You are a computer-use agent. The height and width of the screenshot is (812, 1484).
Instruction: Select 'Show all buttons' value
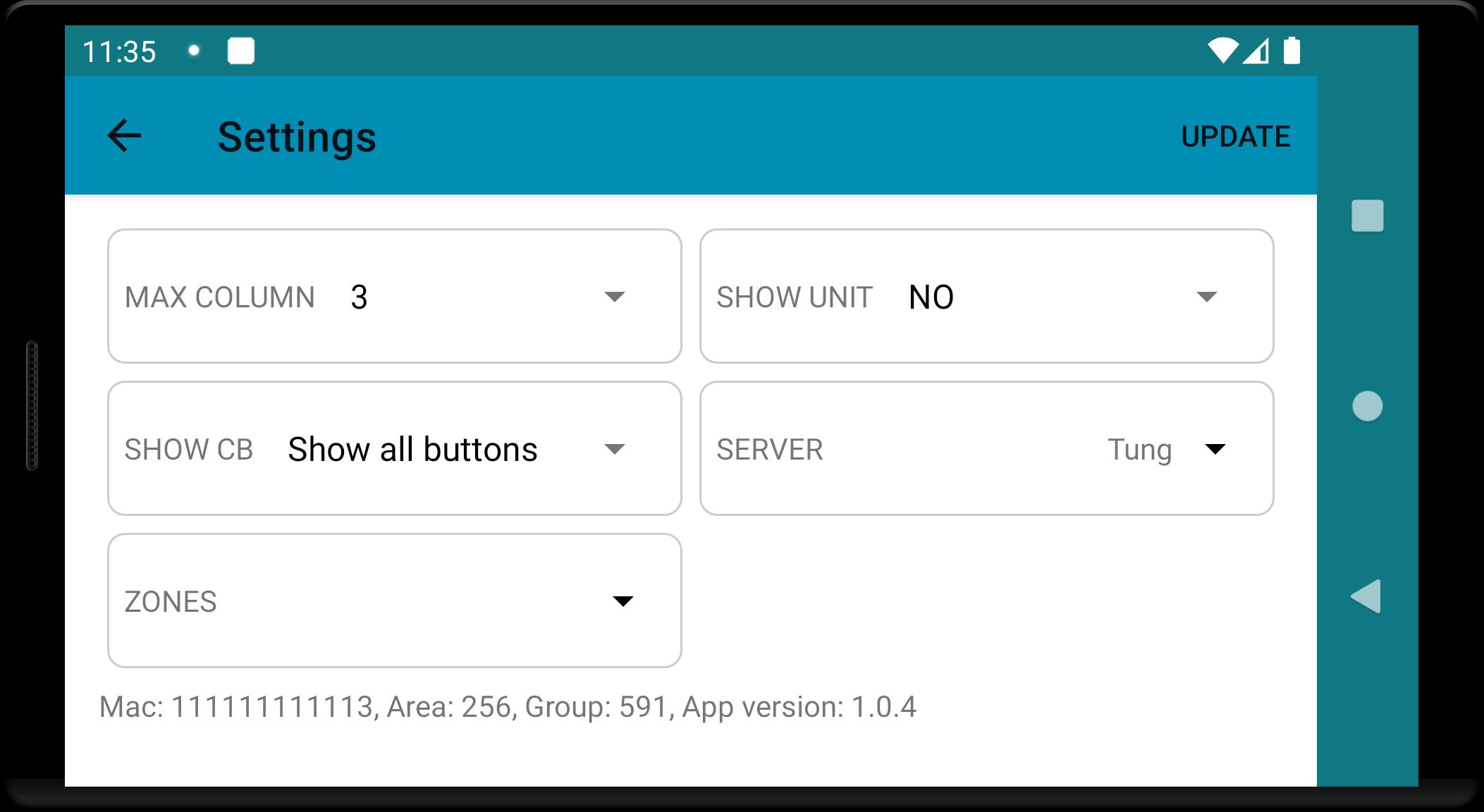(x=412, y=450)
